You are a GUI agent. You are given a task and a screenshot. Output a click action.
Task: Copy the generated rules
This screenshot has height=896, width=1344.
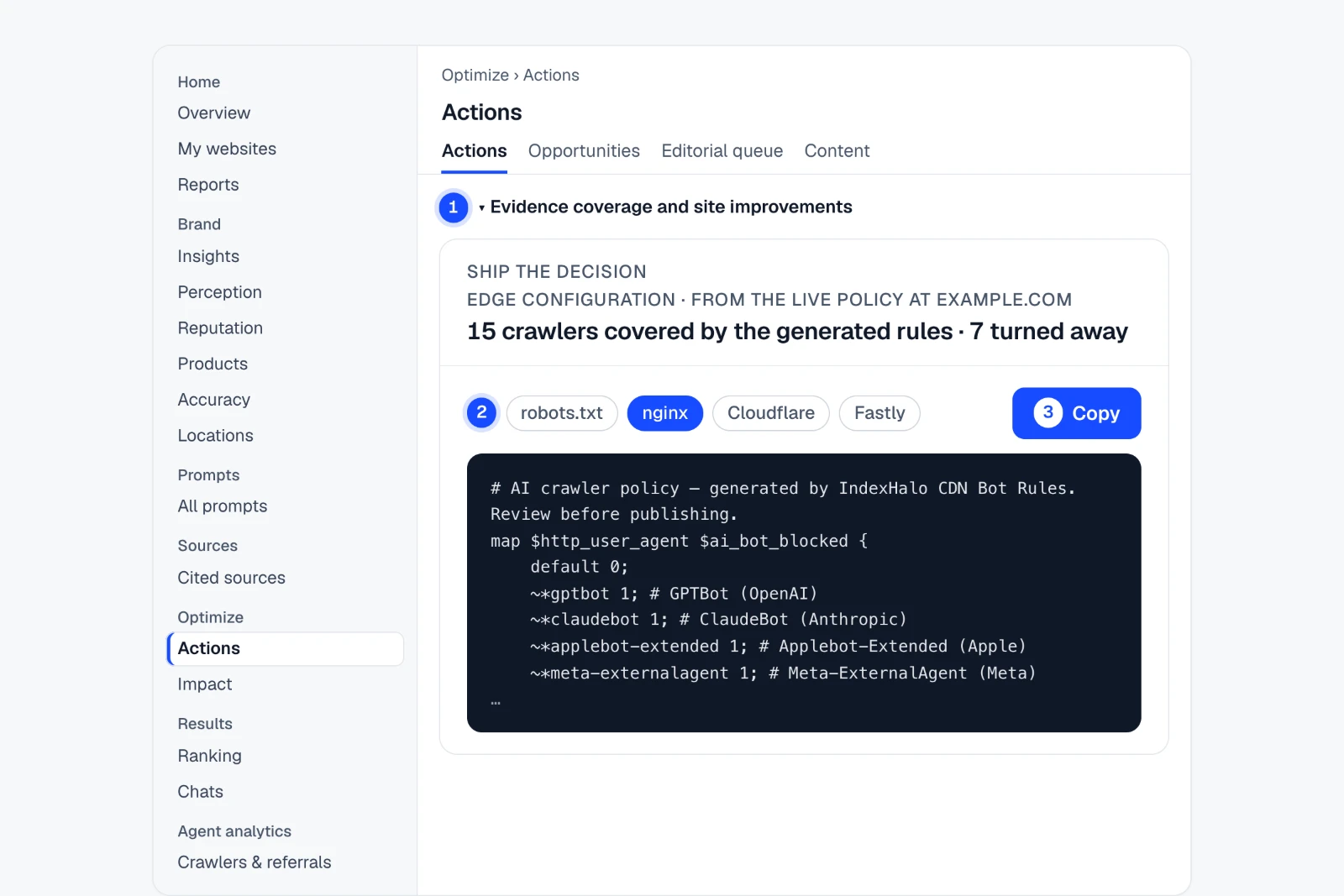(1076, 413)
